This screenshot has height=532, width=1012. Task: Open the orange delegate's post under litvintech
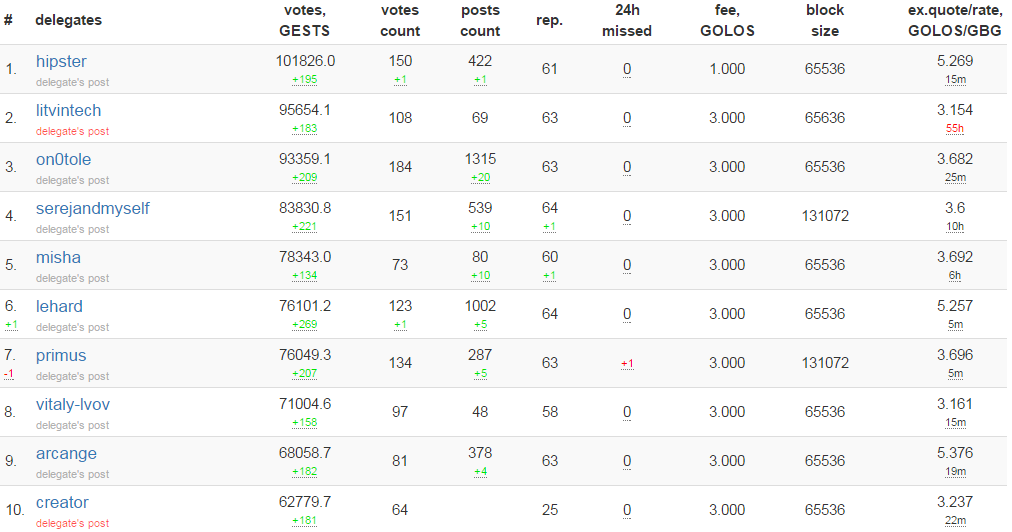[x=72, y=131]
